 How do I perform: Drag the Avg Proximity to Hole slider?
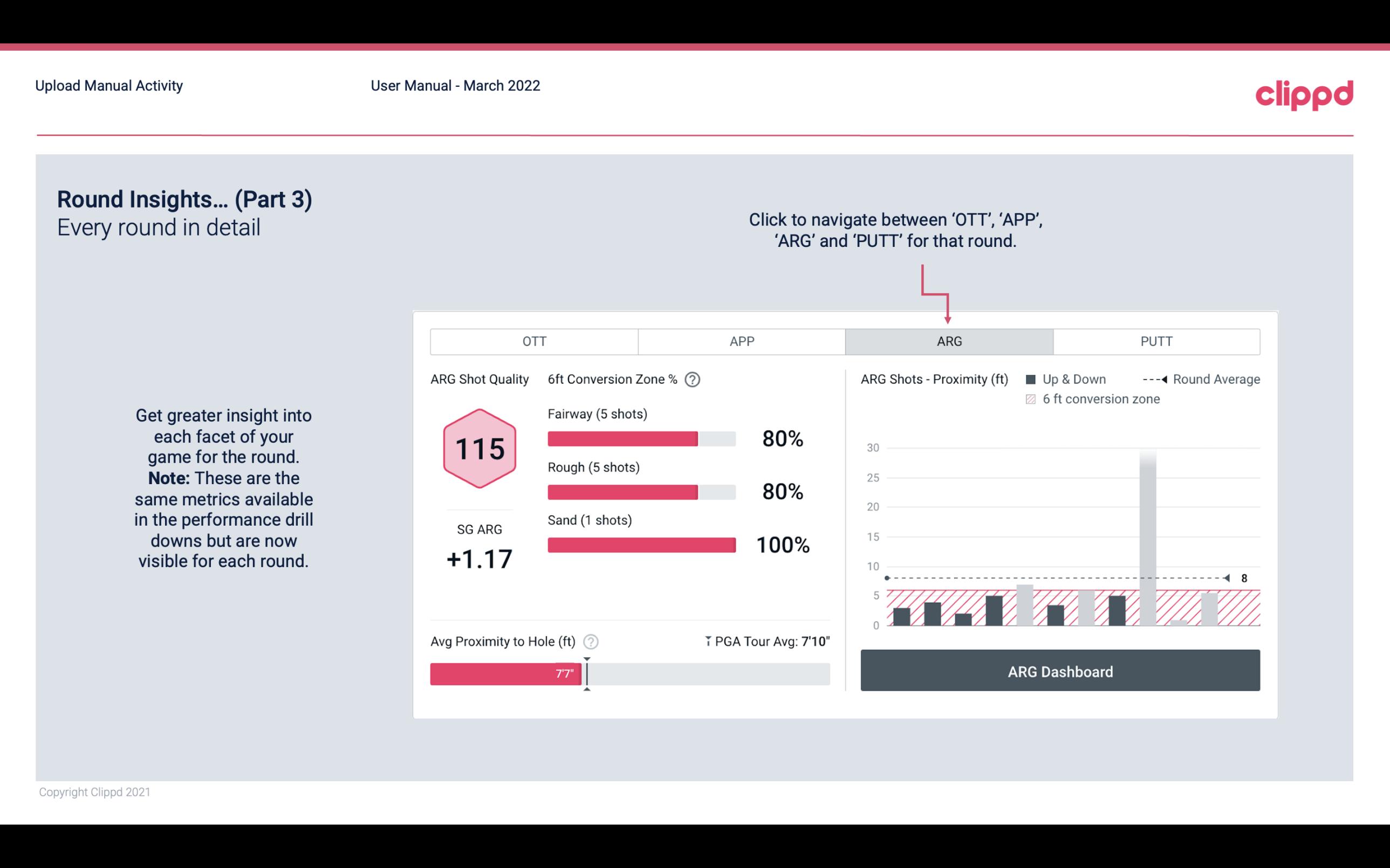(x=584, y=672)
